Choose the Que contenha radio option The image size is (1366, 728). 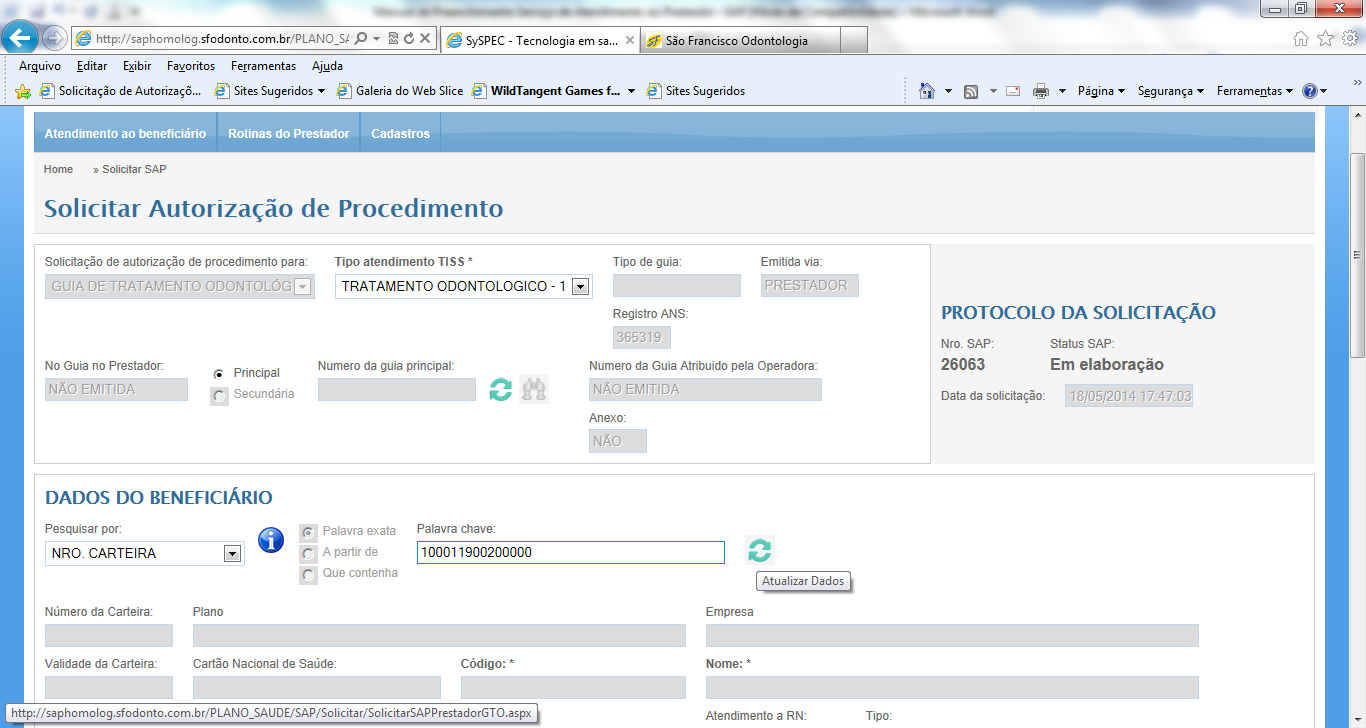tap(309, 574)
